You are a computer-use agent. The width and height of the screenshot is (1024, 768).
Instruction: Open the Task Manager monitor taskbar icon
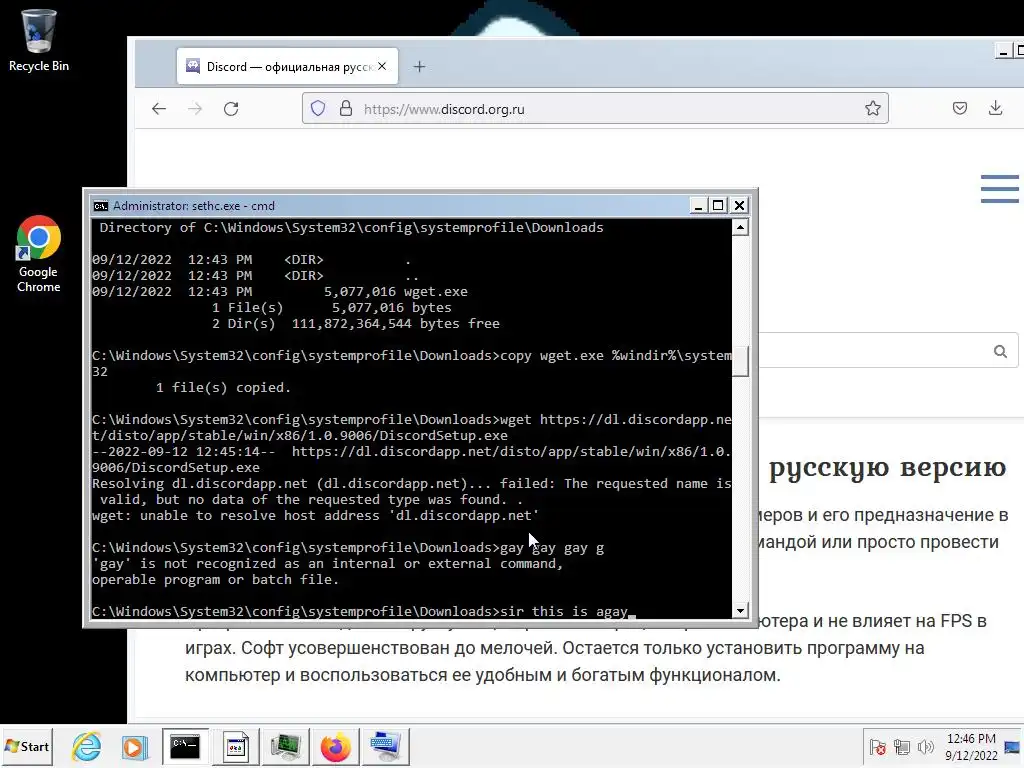[285, 746]
